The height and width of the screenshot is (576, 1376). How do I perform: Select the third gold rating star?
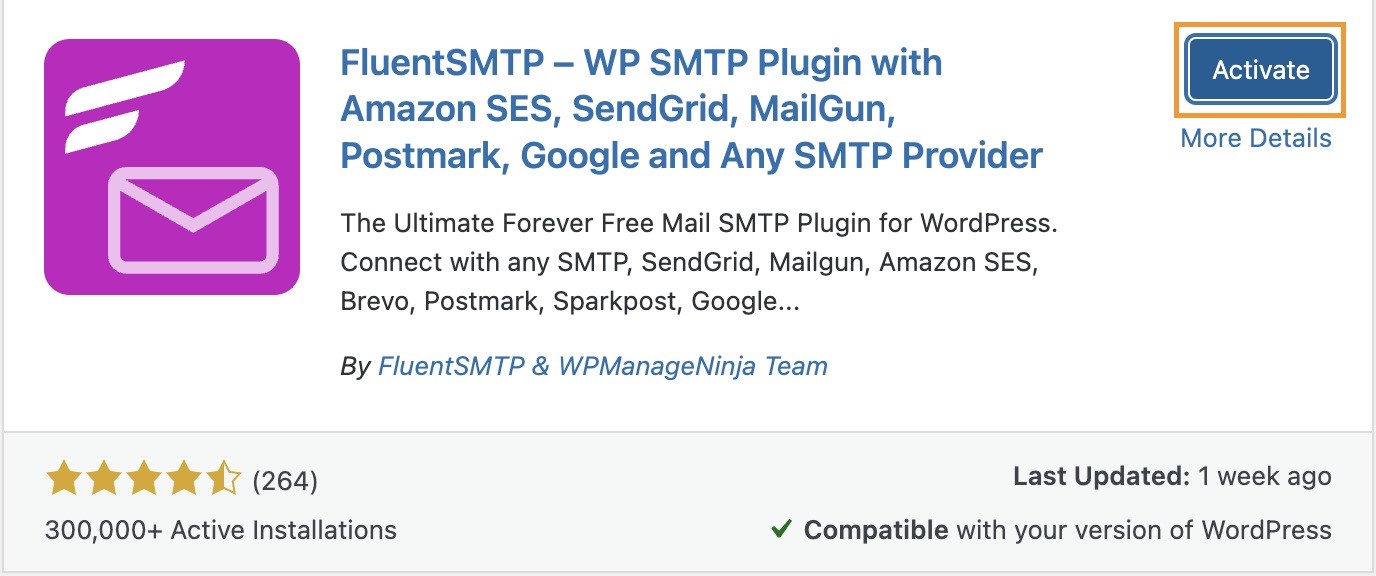click(143, 480)
